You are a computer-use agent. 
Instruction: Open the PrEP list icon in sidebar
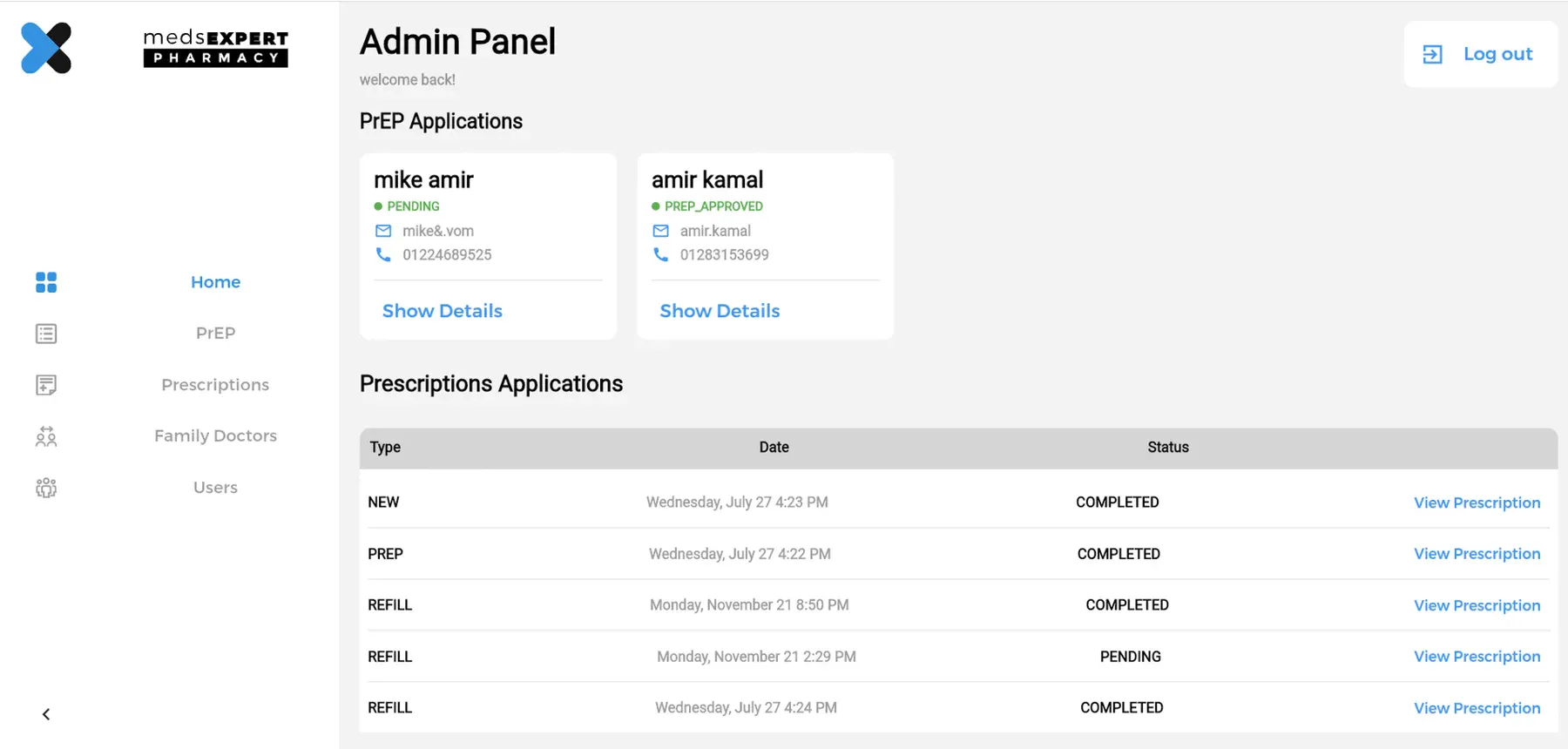pyautogui.click(x=46, y=334)
